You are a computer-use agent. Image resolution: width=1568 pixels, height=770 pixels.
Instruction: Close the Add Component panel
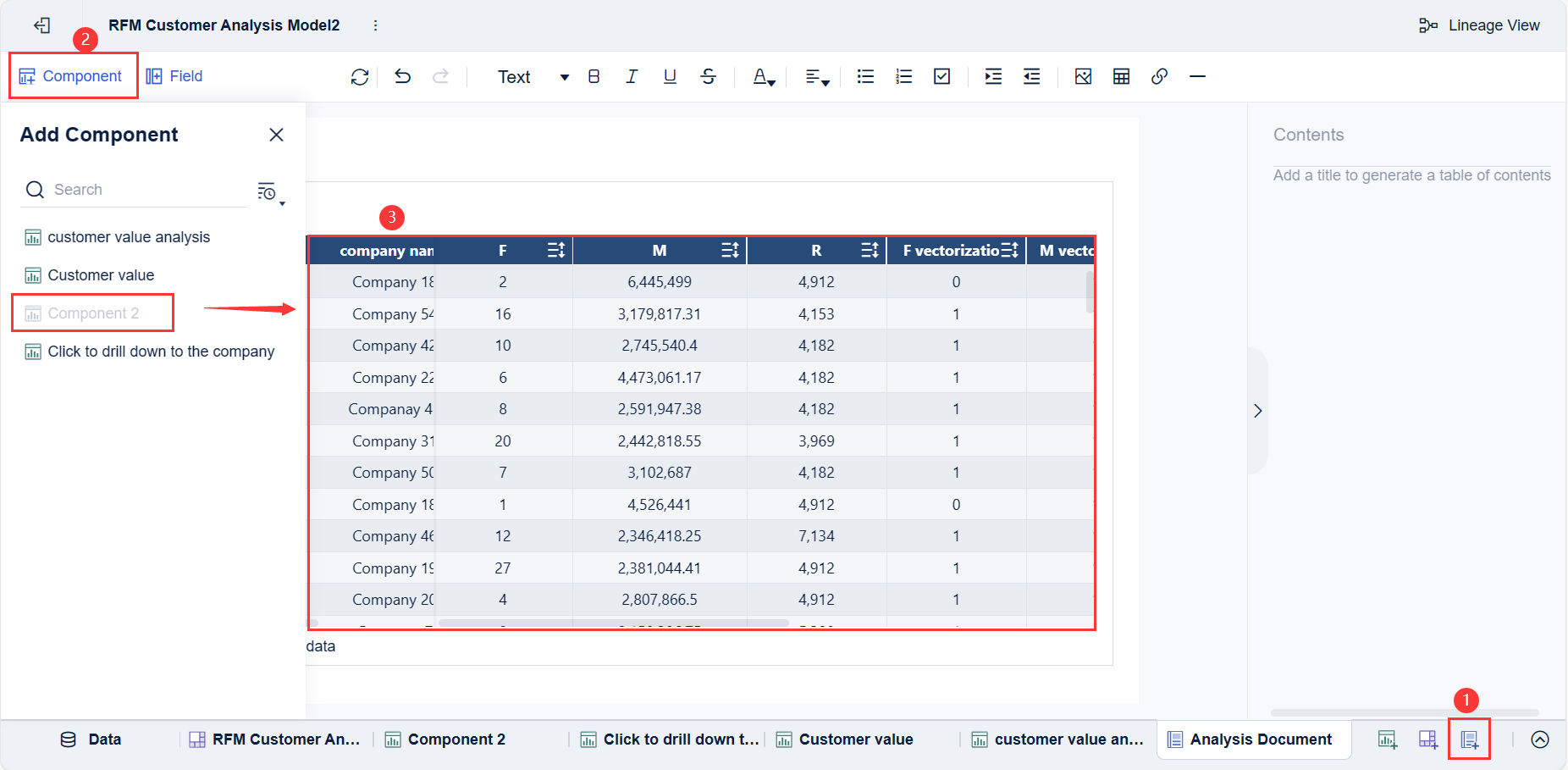coord(276,134)
